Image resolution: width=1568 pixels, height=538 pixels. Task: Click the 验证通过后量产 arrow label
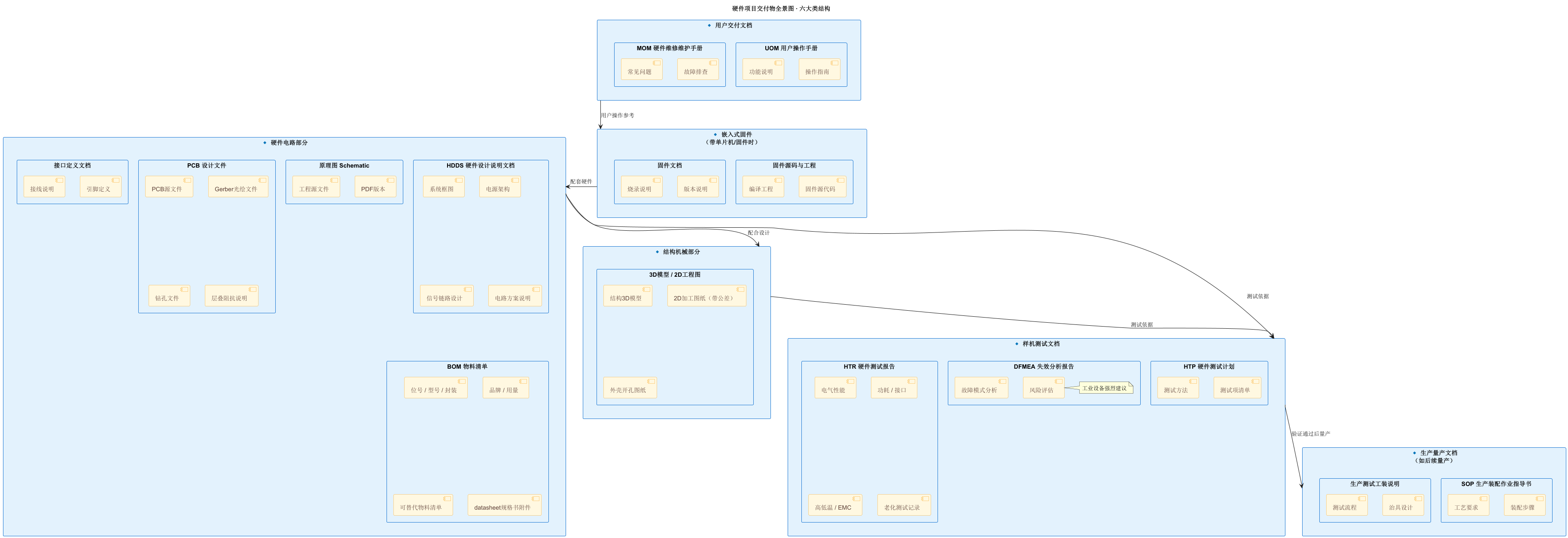pyautogui.click(x=1310, y=434)
